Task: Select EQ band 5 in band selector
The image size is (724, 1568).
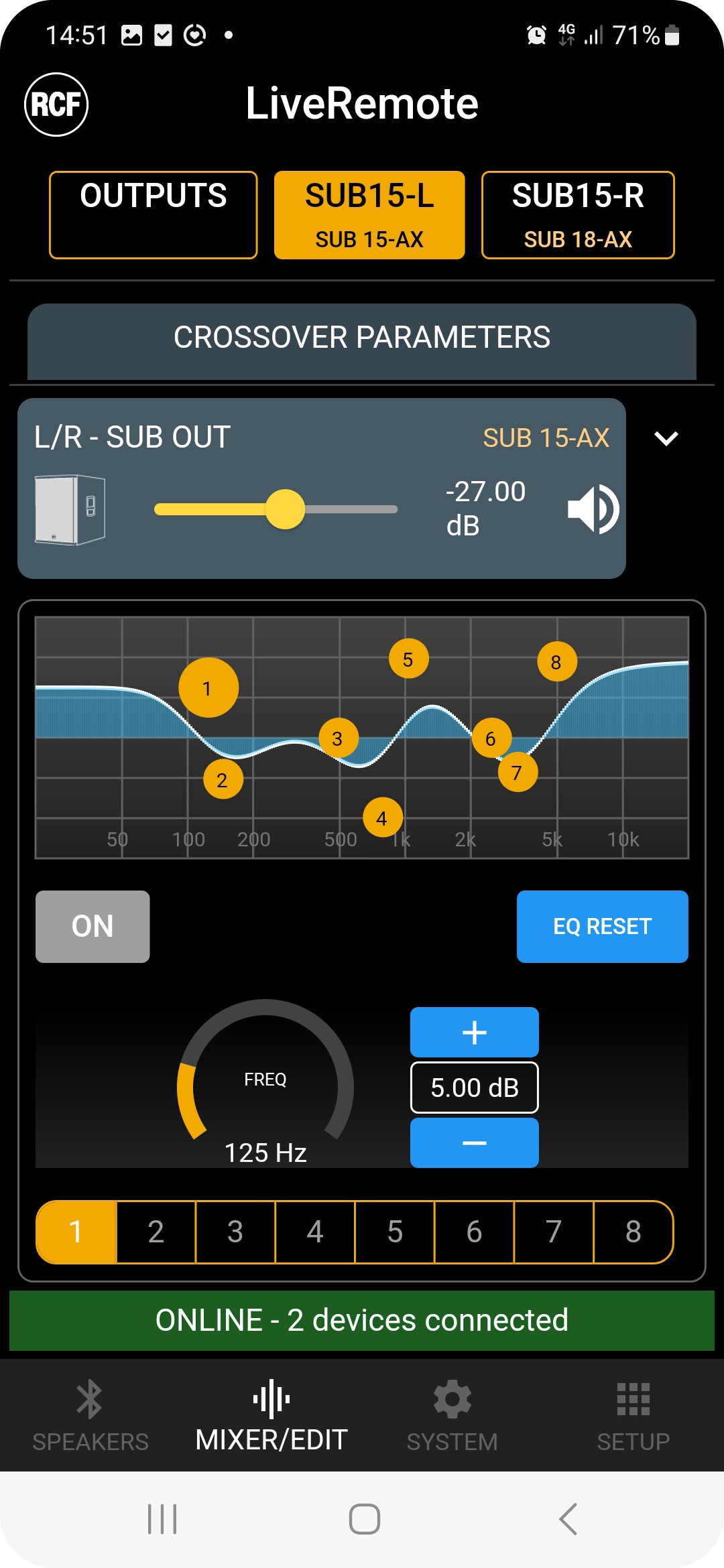Action: (395, 1232)
